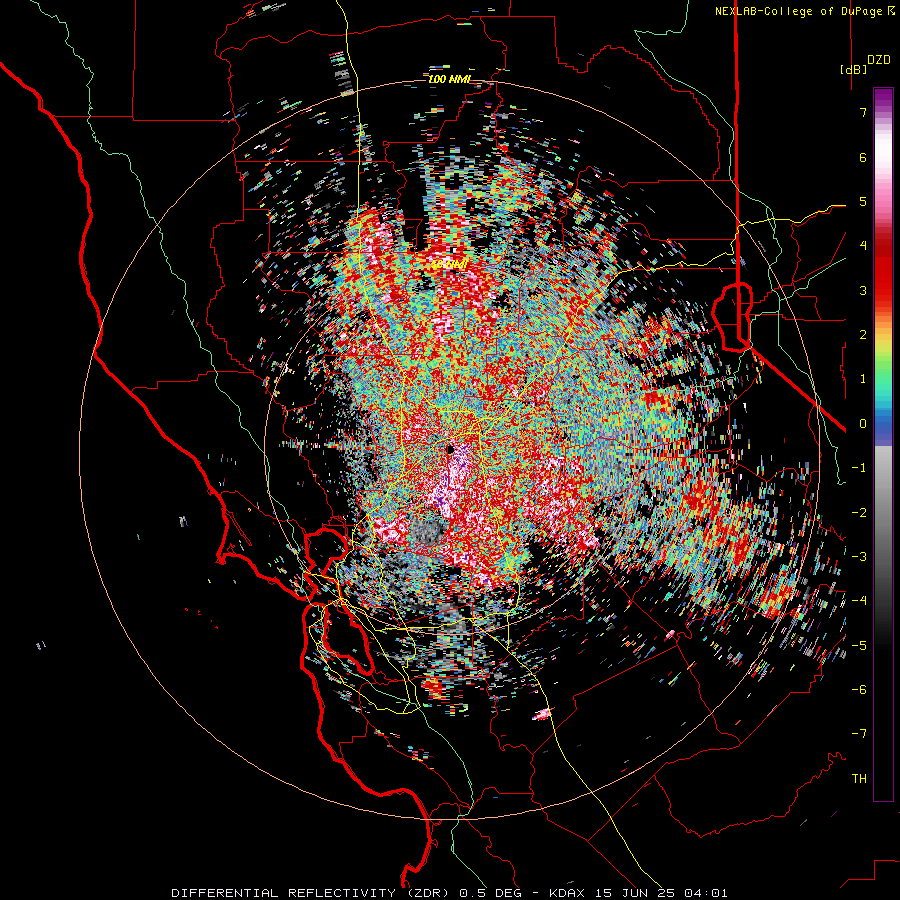Click the NEXLAB-College of DuPage title text
Image resolution: width=900 pixels, height=900 pixels.
point(798,11)
